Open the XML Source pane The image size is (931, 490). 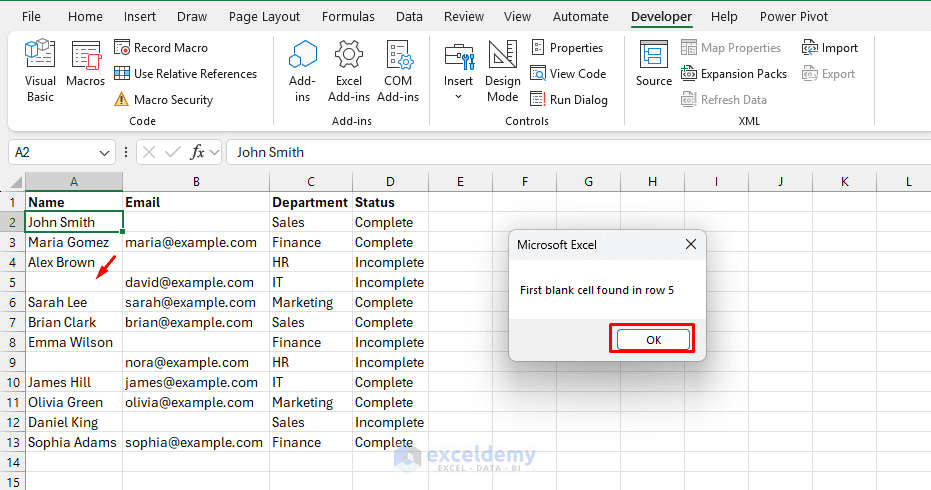pyautogui.click(x=654, y=63)
